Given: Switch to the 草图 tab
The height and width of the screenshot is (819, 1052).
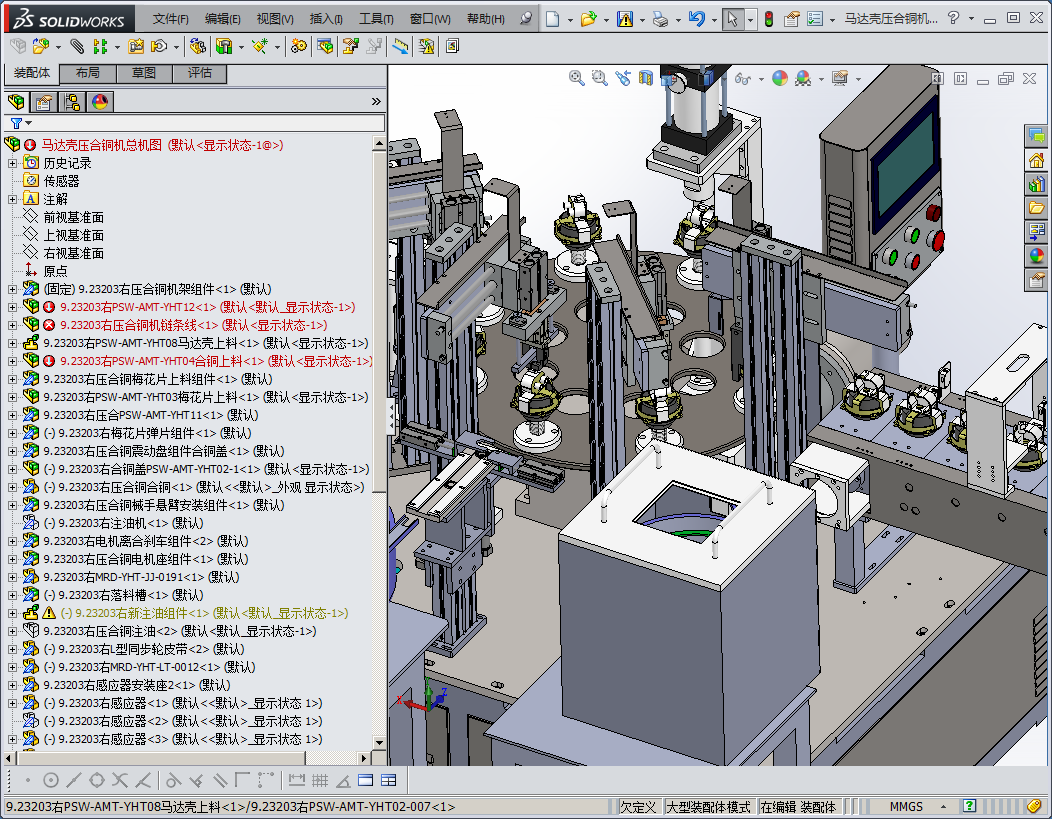Looking at the screenshot, I should click(144, 73).
